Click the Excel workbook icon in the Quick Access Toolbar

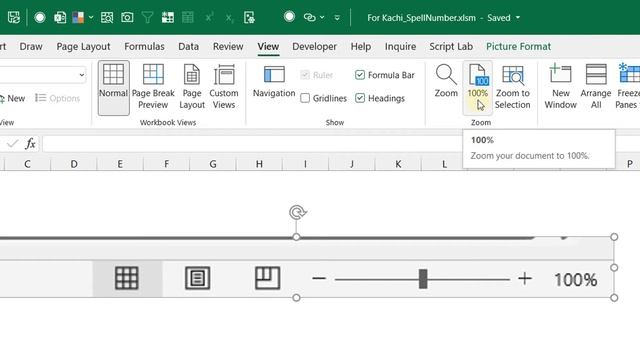click(x=60, y=18)
